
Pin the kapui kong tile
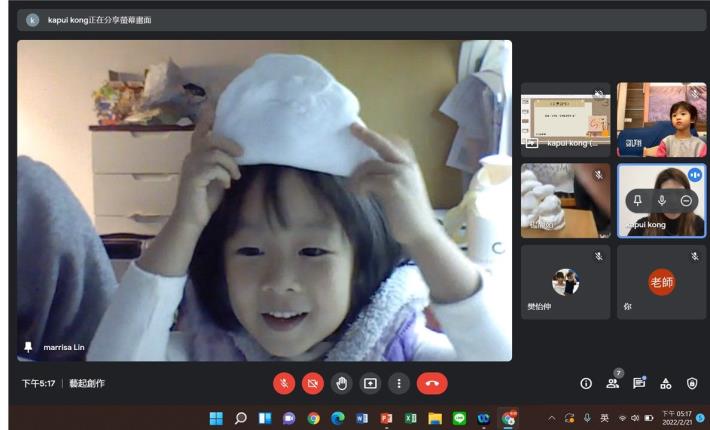tap(637, 201)
